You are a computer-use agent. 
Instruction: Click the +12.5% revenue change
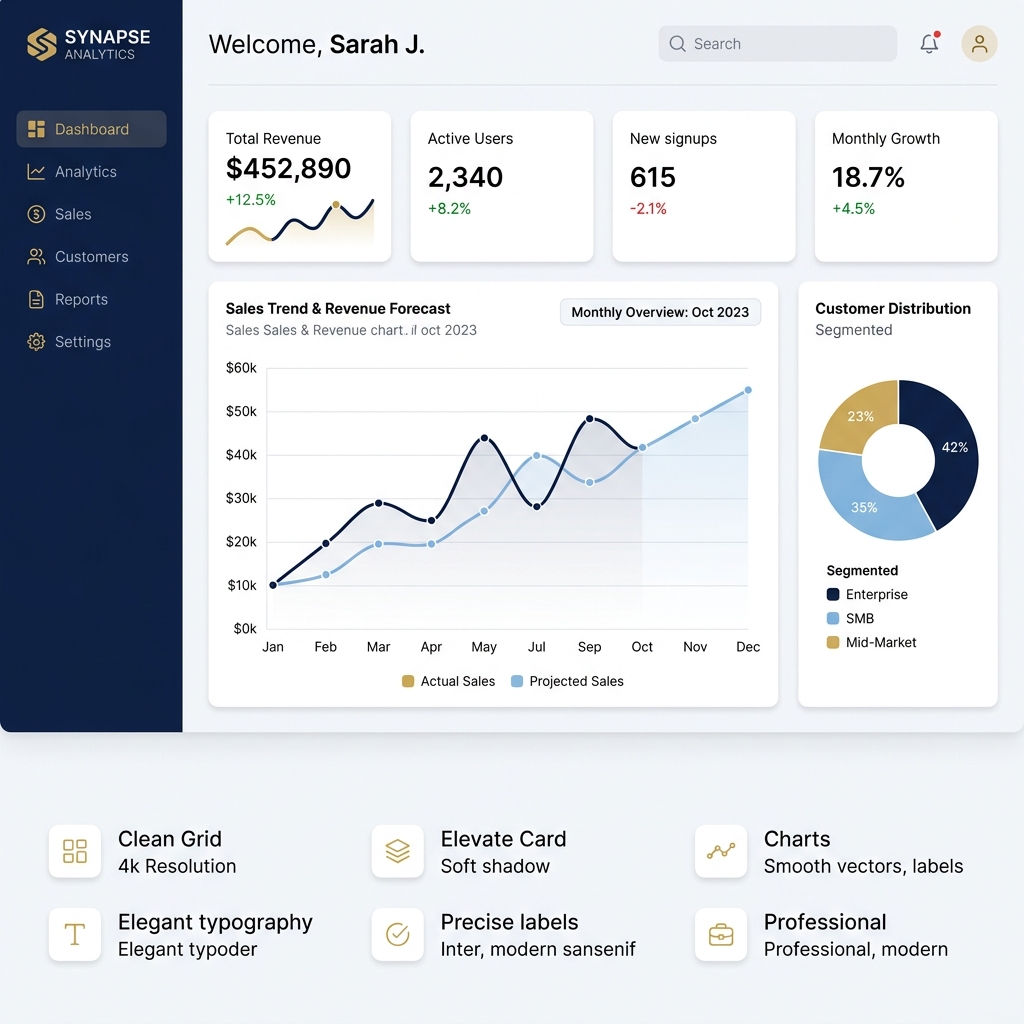[250, 200]
